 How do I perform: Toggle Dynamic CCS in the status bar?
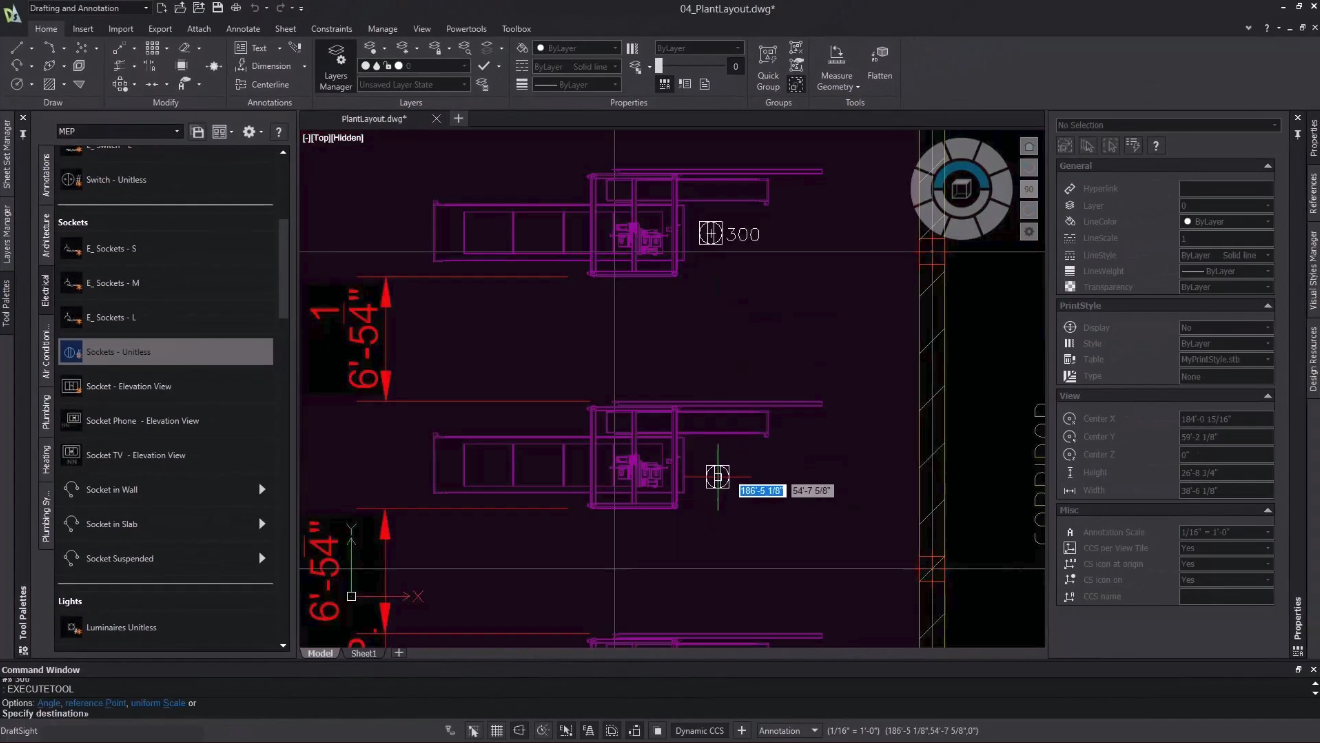click(699, 731)
